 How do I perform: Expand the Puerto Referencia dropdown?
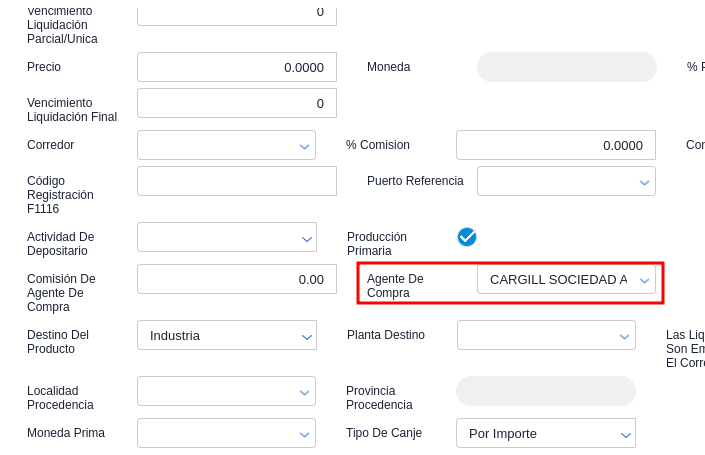(566, 181)
